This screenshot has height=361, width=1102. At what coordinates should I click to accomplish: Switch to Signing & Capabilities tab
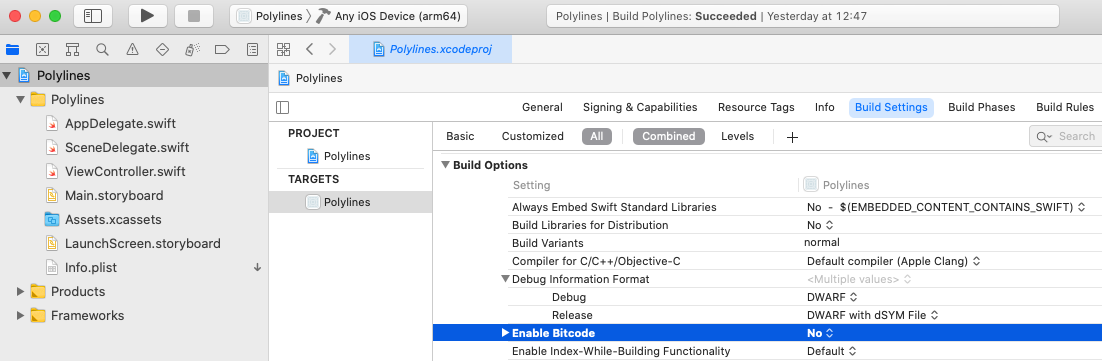click(640, 107)
